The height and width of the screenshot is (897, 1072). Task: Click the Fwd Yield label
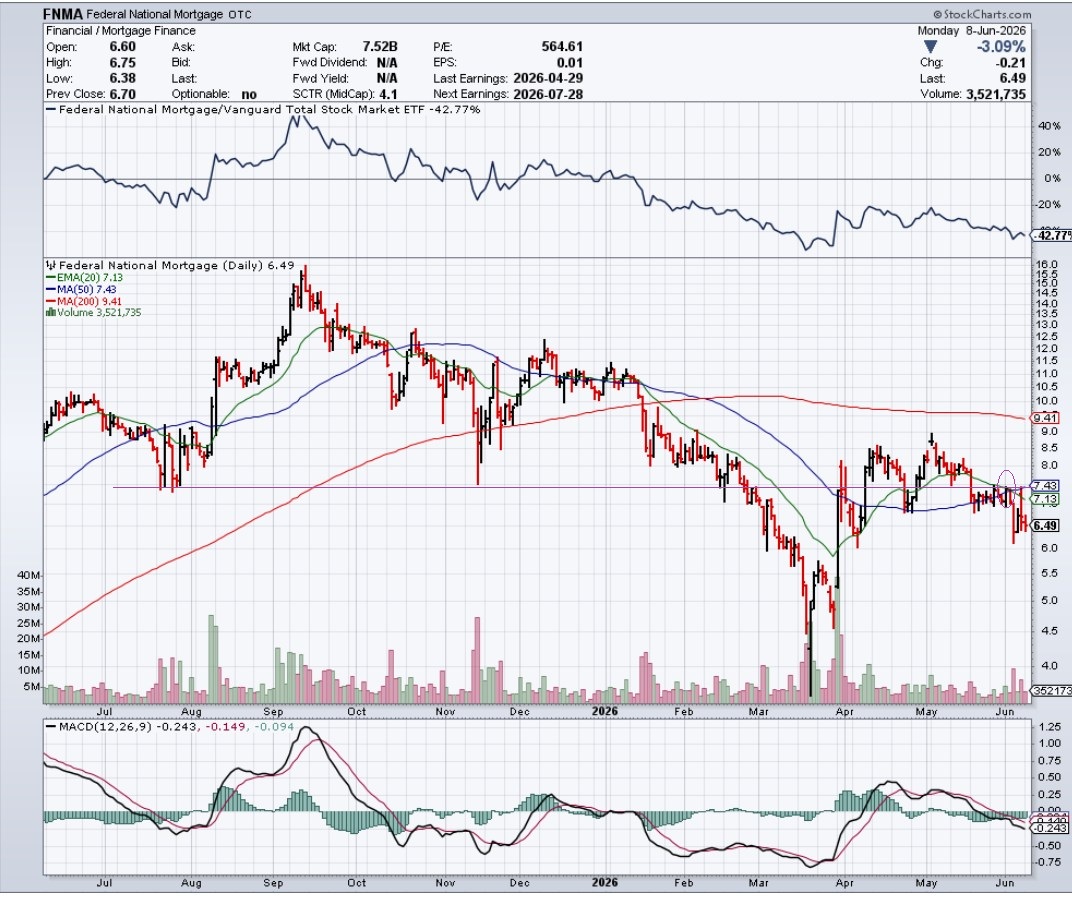(320, 78)
